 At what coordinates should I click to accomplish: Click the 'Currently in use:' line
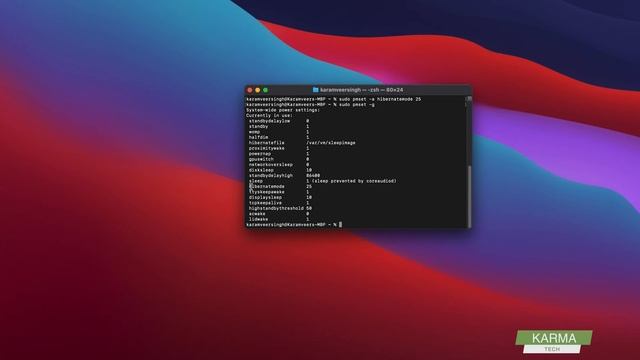pos(269,116)
